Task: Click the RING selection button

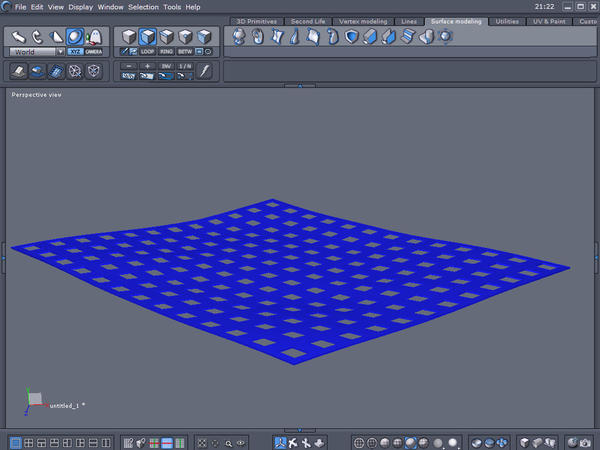Action: (x=166, y=51)
